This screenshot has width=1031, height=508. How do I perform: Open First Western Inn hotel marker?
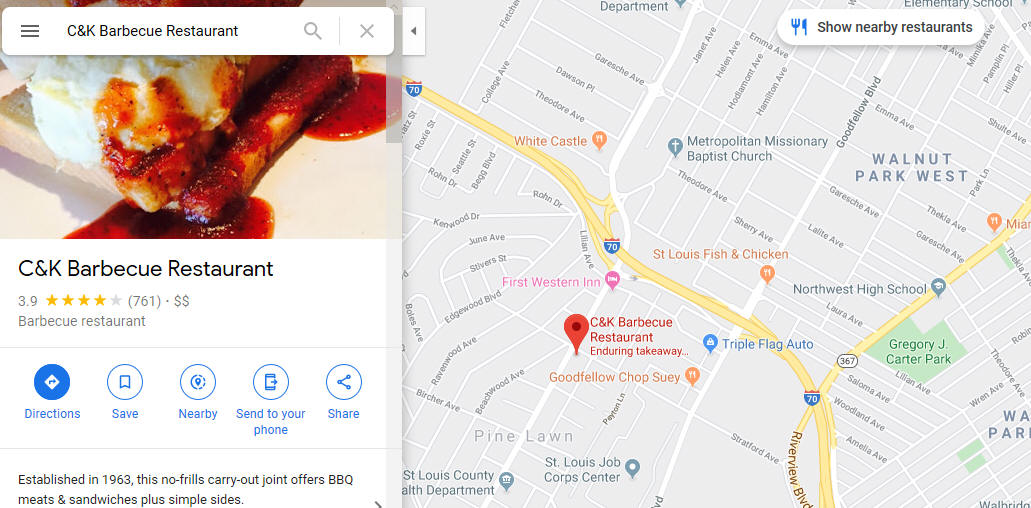coord(612,280)
